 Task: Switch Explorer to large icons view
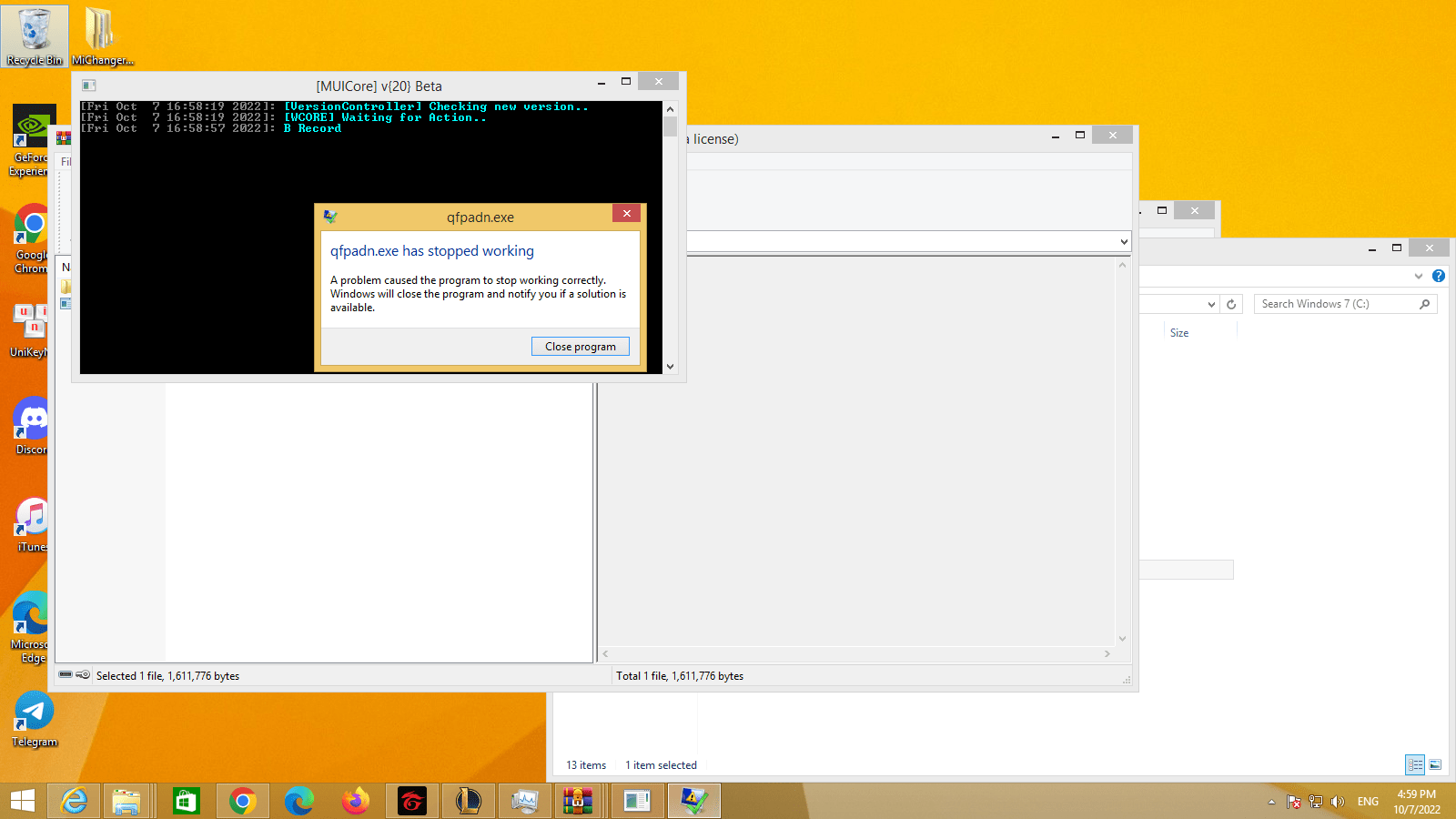click(1435, 764)
